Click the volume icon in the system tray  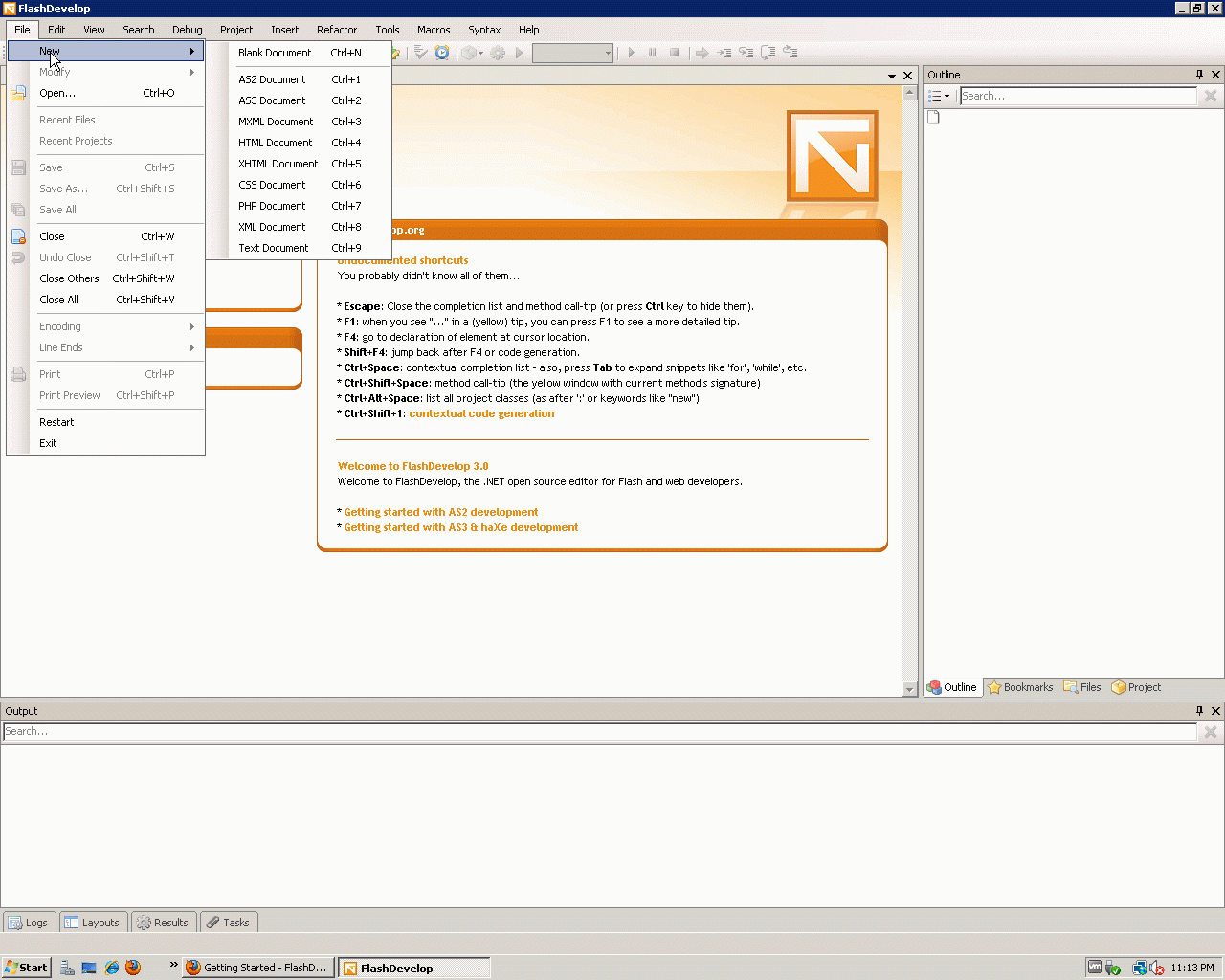pos(1157,968)
